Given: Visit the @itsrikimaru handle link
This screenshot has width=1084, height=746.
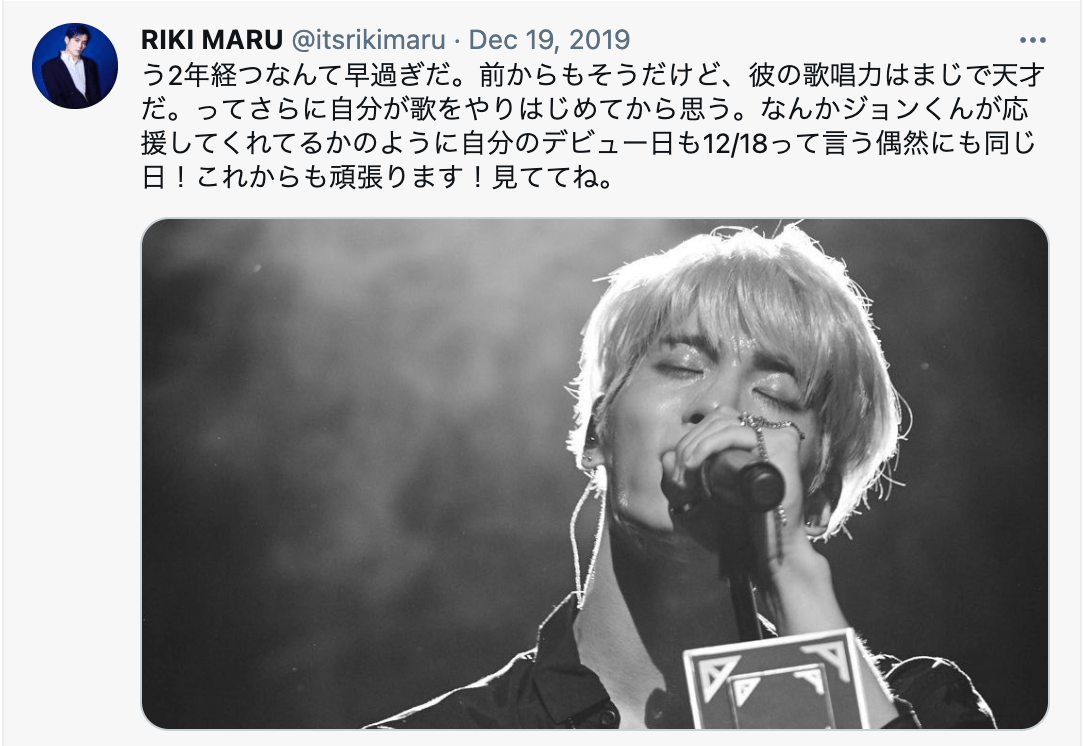Looking at the screenshot, I should coord(368,39).
